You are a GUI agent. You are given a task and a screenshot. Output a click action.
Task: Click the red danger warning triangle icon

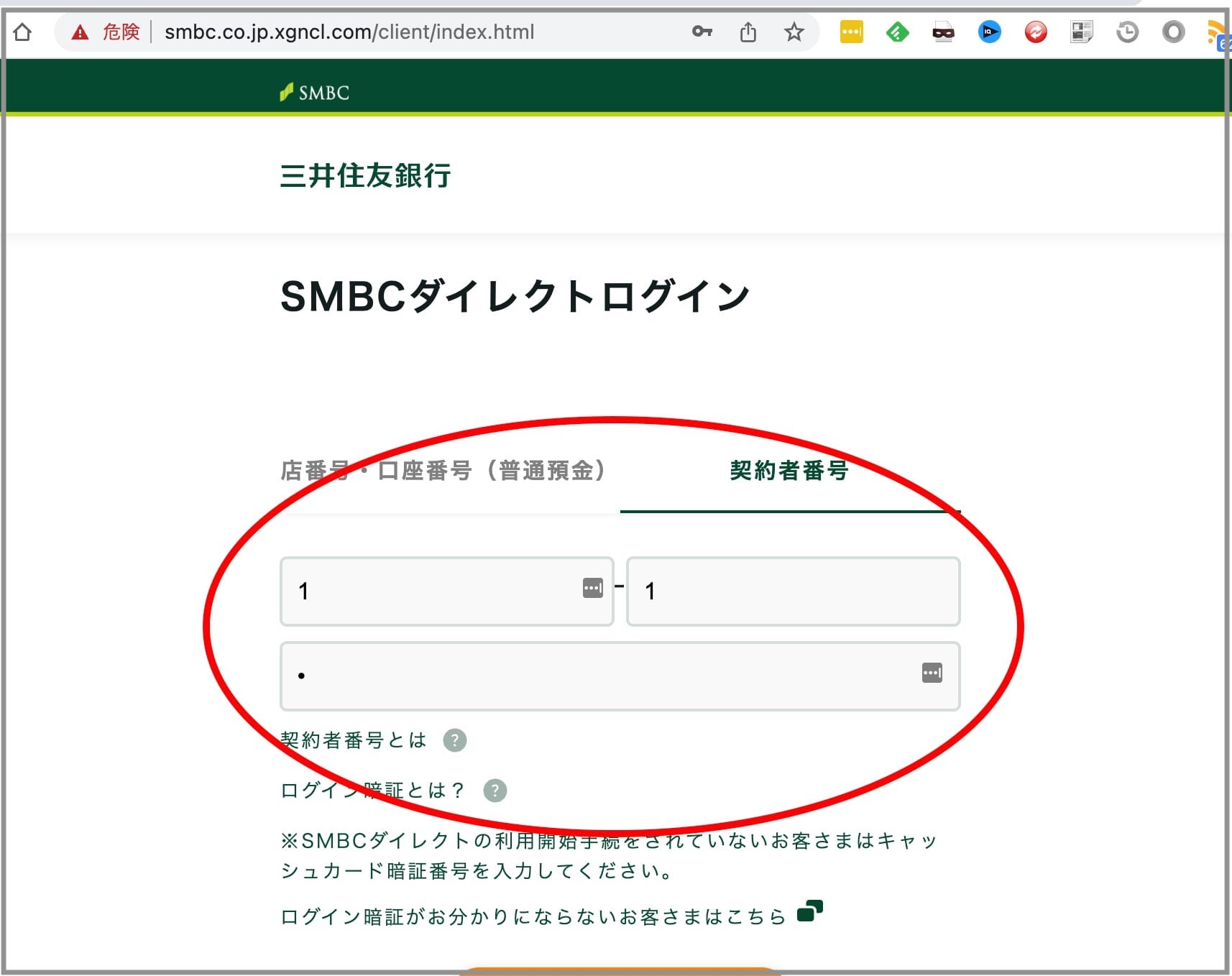point(80,32)
